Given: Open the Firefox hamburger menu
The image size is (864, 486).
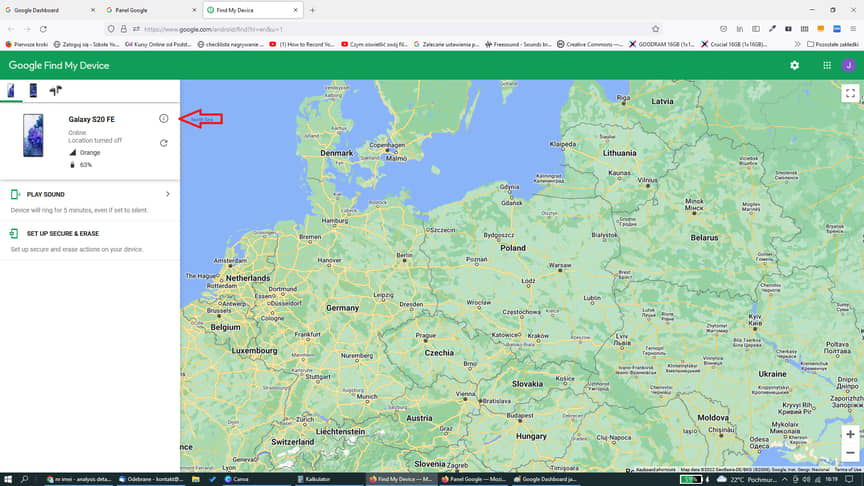Looking at the screenshot, I should tap(853, 29).
